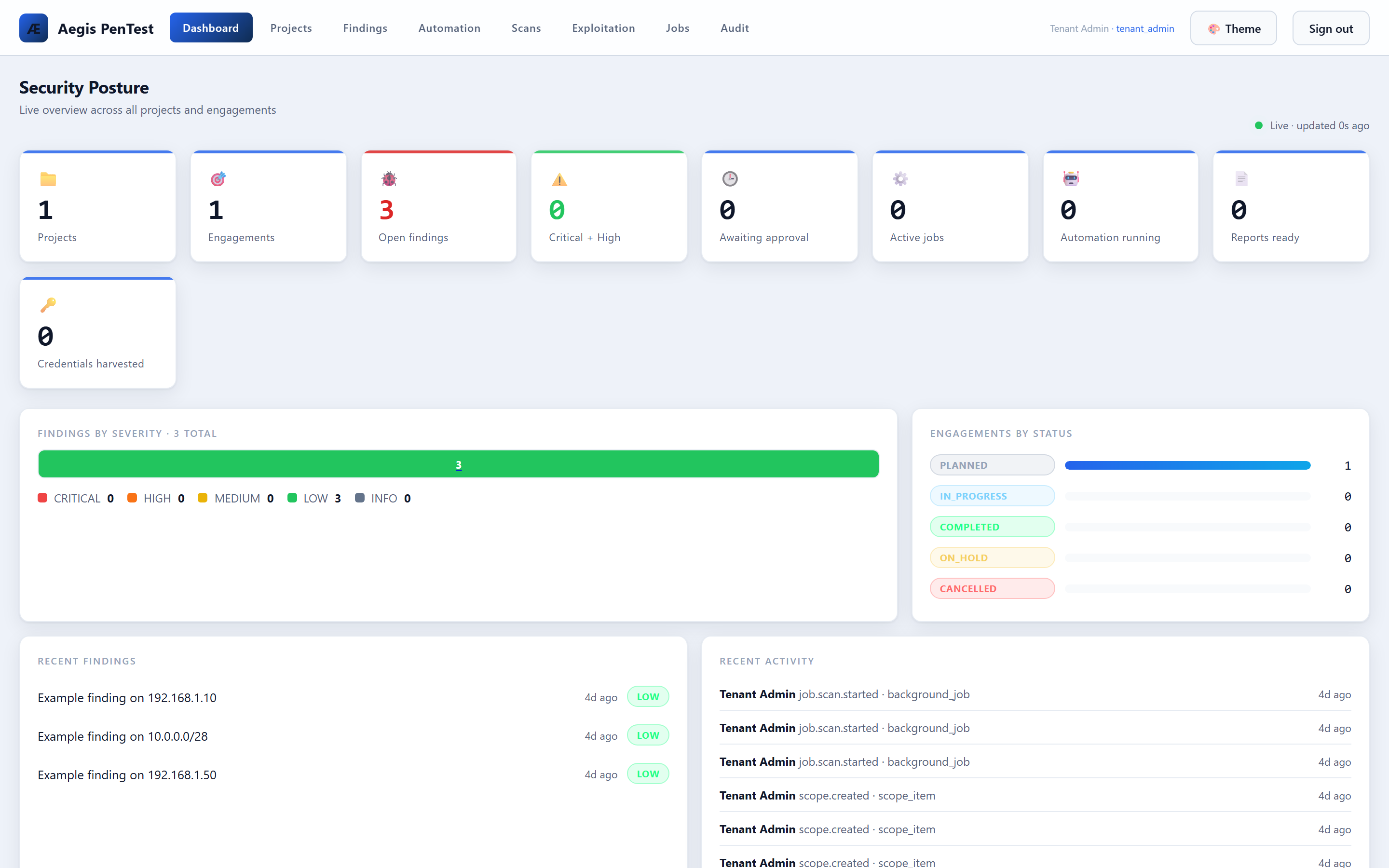Click the Awaiting approval card label
Screen dimensions: 1389x868
(x=764, y=237)
